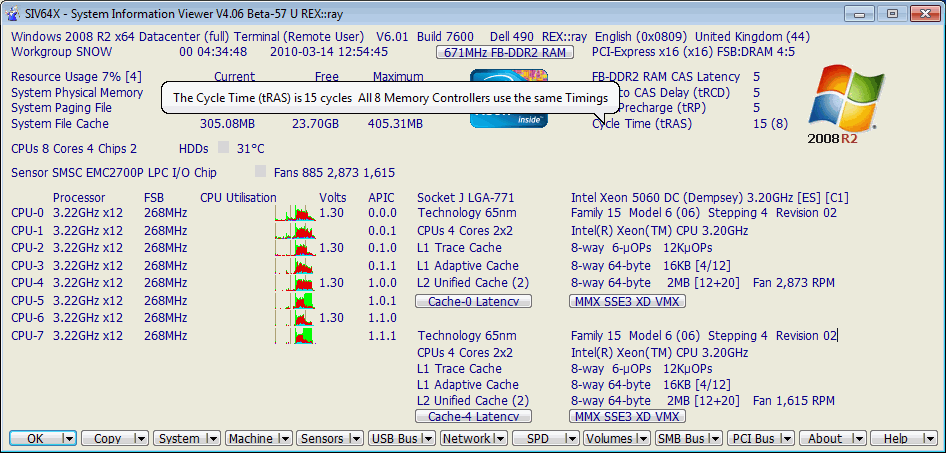The image size is (946, 453).
Task: Click the Resource Usage 7% [4] text
Action: click(x=77, y=77)
